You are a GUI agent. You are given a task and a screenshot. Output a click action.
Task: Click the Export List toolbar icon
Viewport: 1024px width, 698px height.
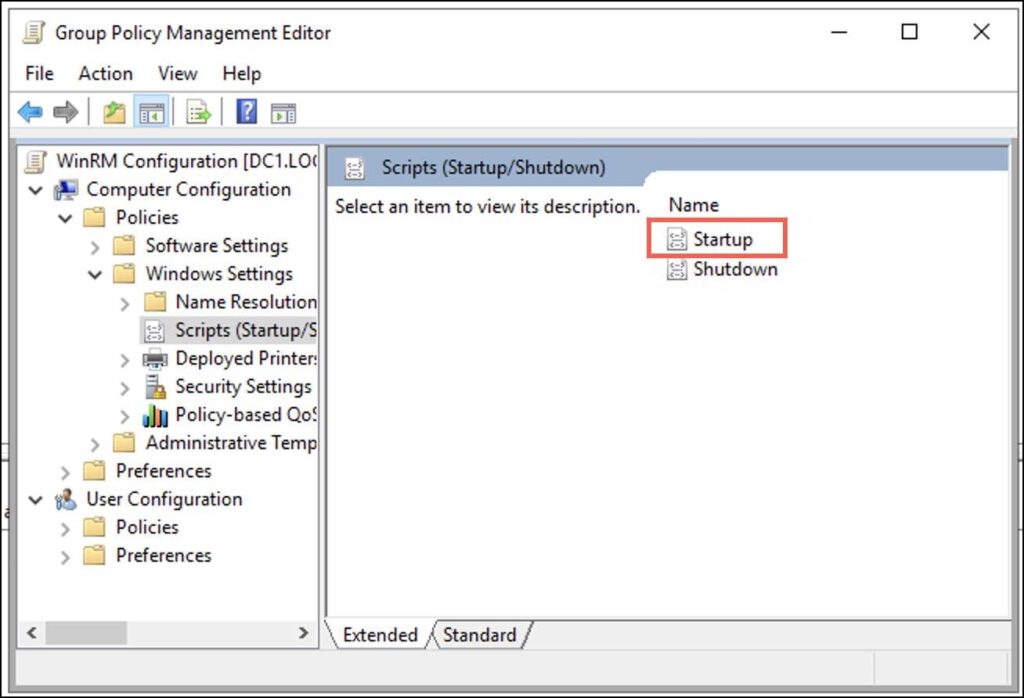(198, 111)
